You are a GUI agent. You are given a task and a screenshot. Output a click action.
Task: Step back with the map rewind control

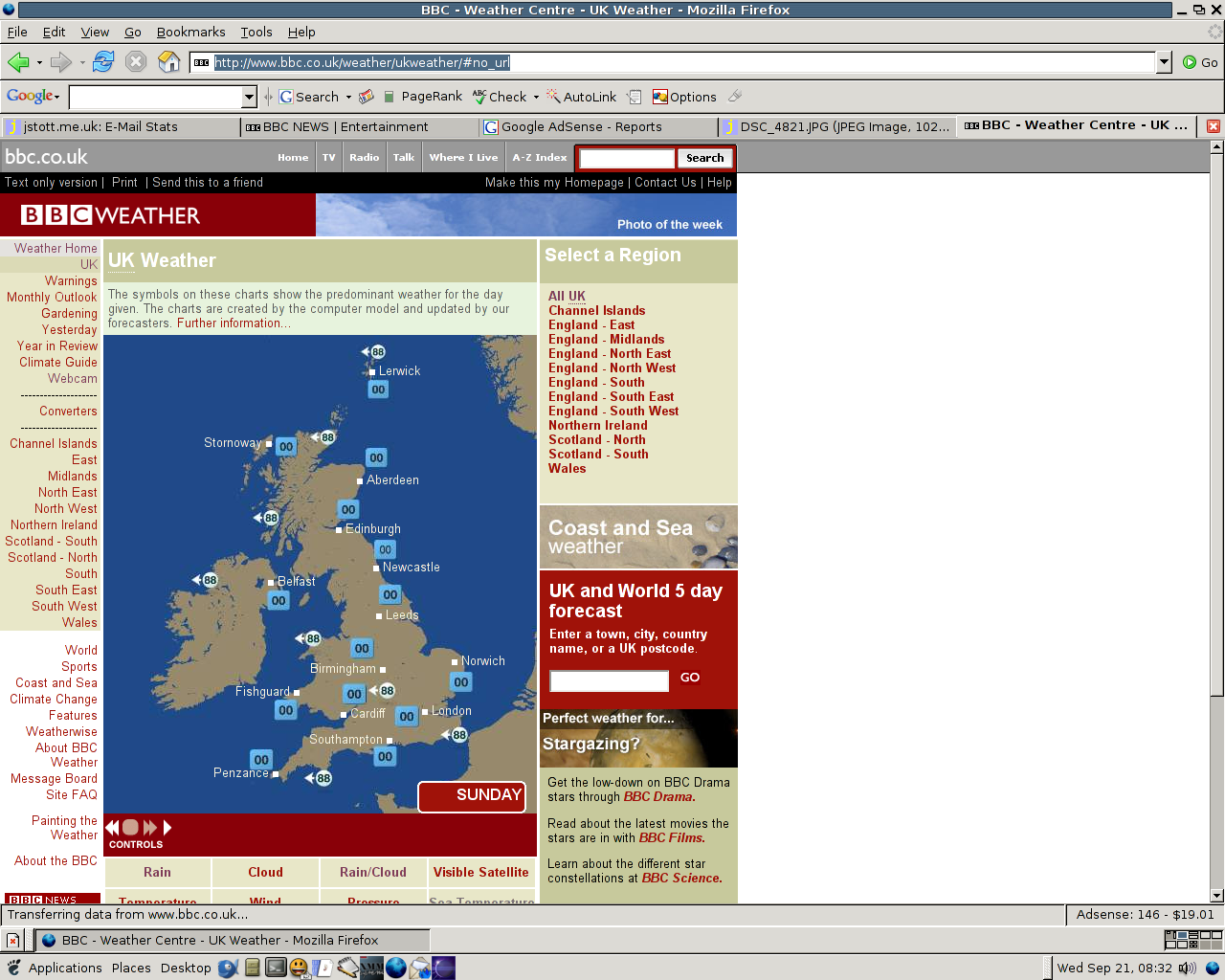pyautogui.click(x=112, y=828)
